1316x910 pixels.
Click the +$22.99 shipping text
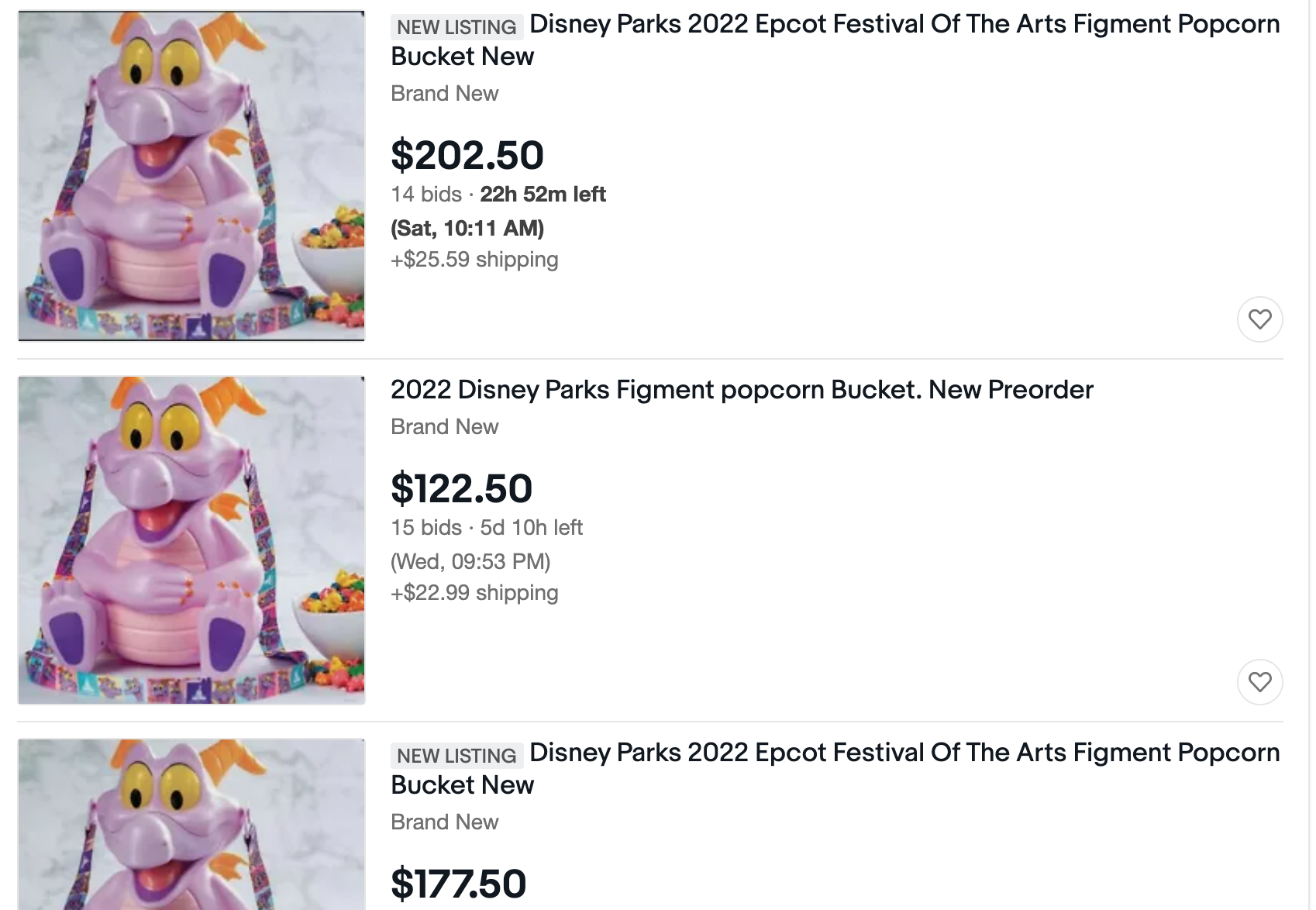tap(474, 592)
